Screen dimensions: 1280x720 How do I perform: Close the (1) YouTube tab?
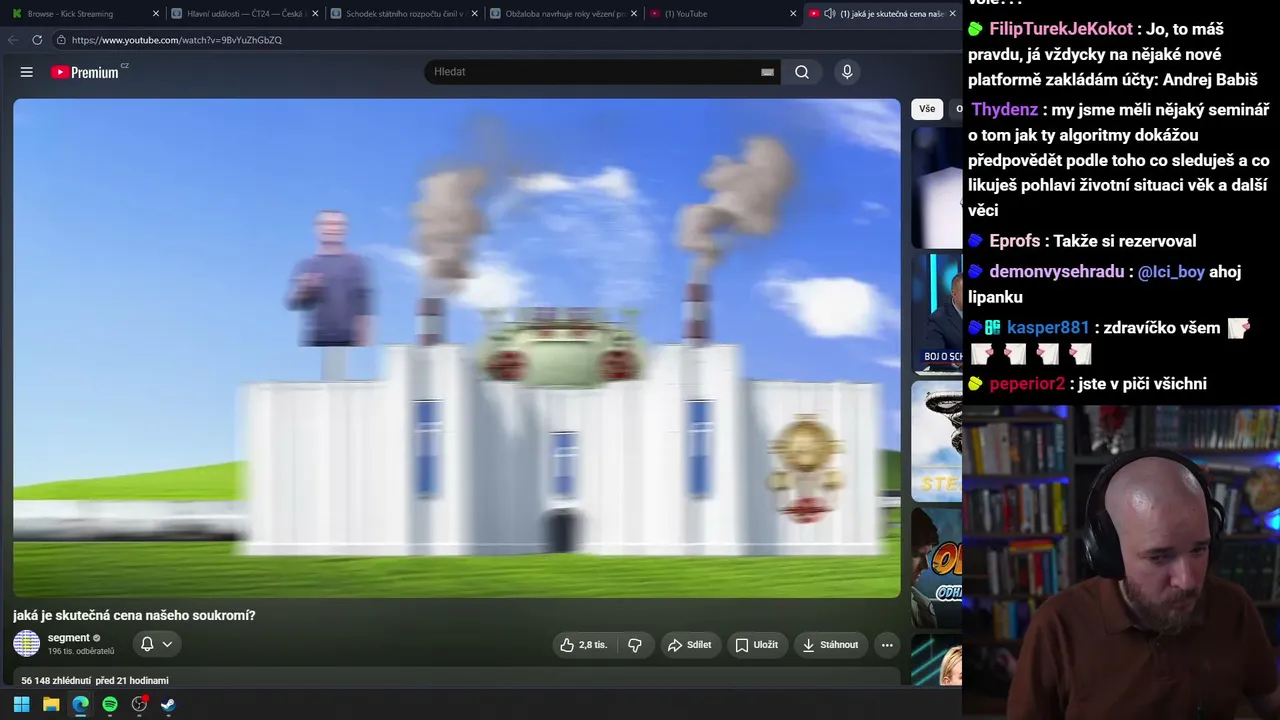[793, 14]
